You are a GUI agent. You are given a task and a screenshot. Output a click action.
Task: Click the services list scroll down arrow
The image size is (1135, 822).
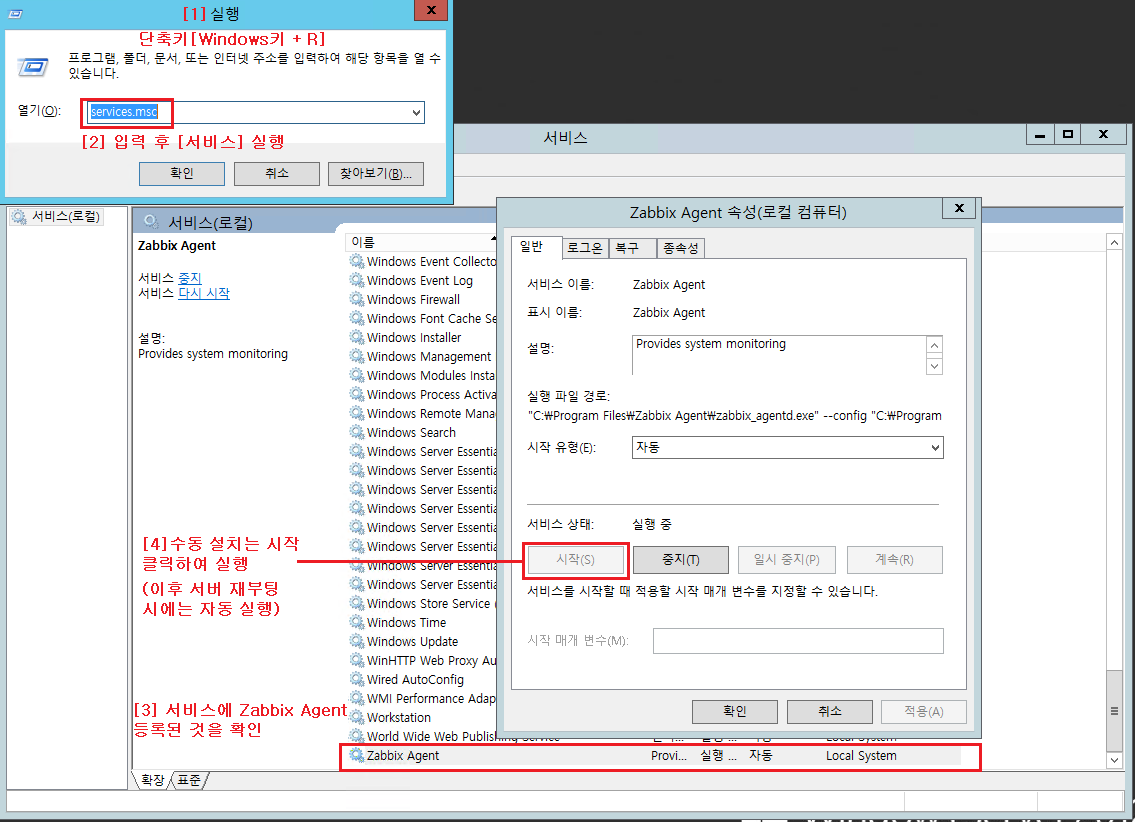pos(1115,760)
